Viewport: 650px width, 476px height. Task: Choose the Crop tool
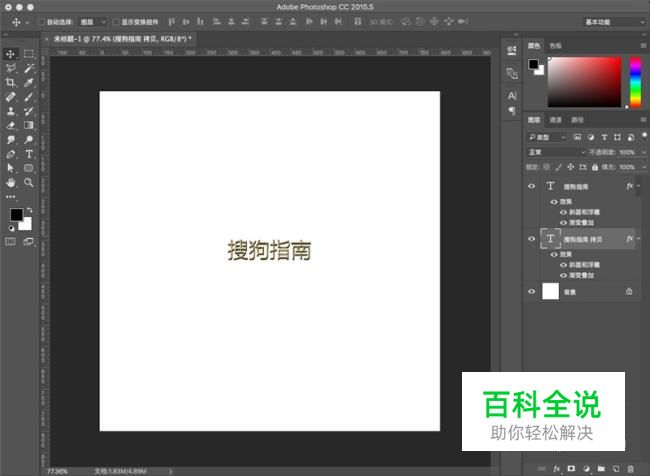coord(11,83)
